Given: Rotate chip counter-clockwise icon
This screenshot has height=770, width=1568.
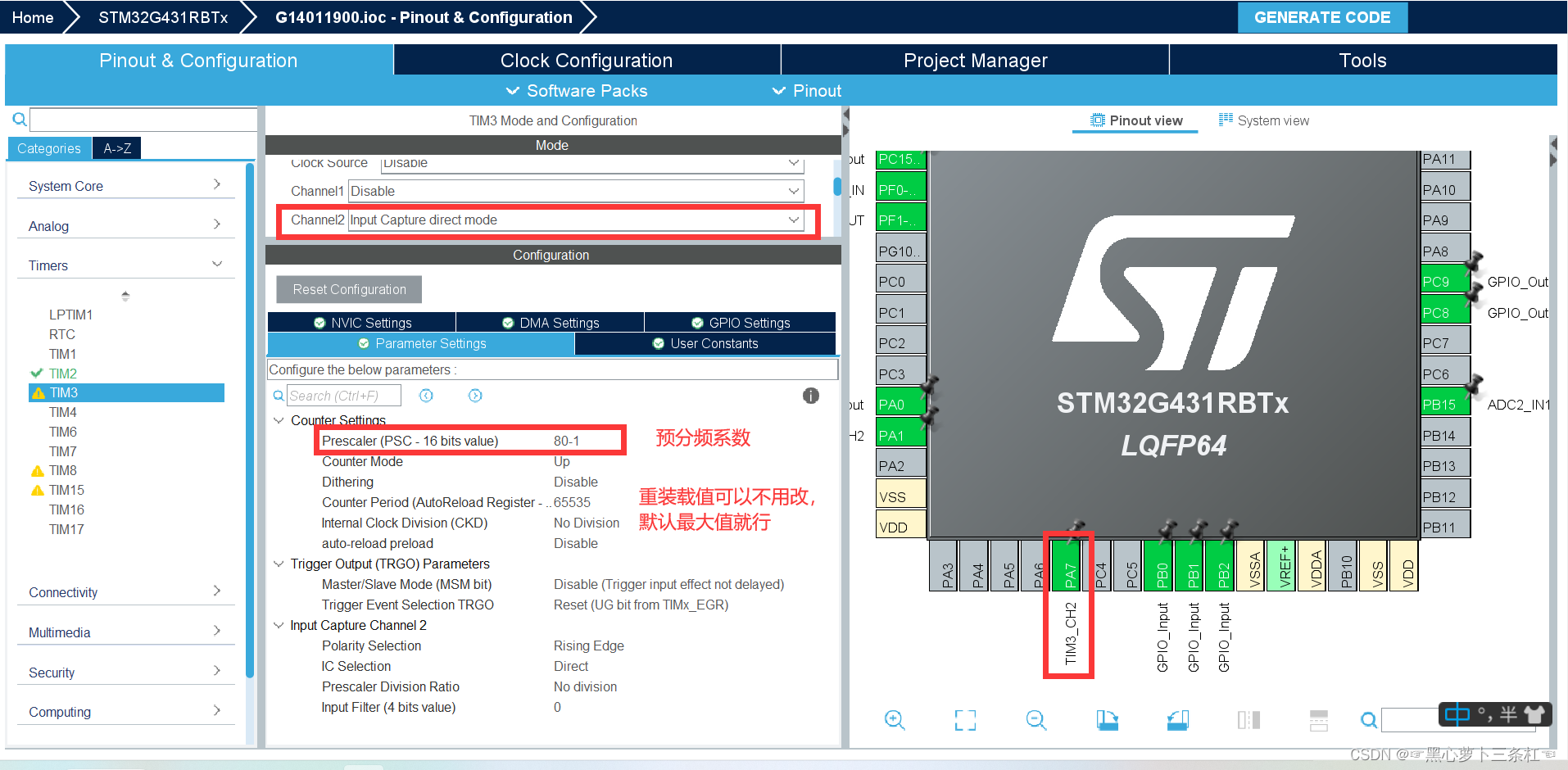Looking at the screenshot, I should [x=1178, y=720].
